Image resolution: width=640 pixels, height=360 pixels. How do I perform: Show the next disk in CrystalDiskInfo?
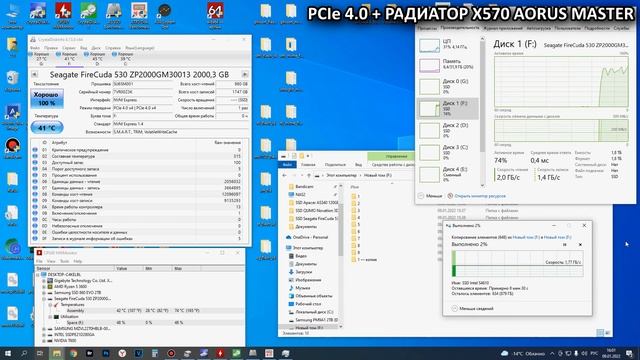pos(244,74)
